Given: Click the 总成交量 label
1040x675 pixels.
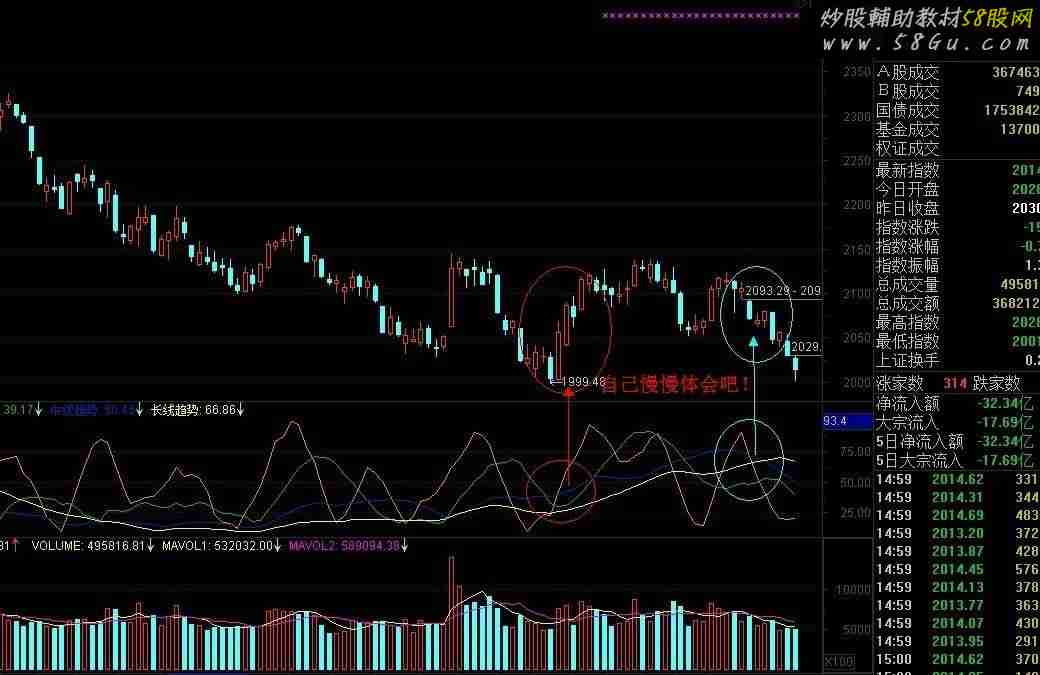Looking at the screenshot, I should [x=908, y=285].
